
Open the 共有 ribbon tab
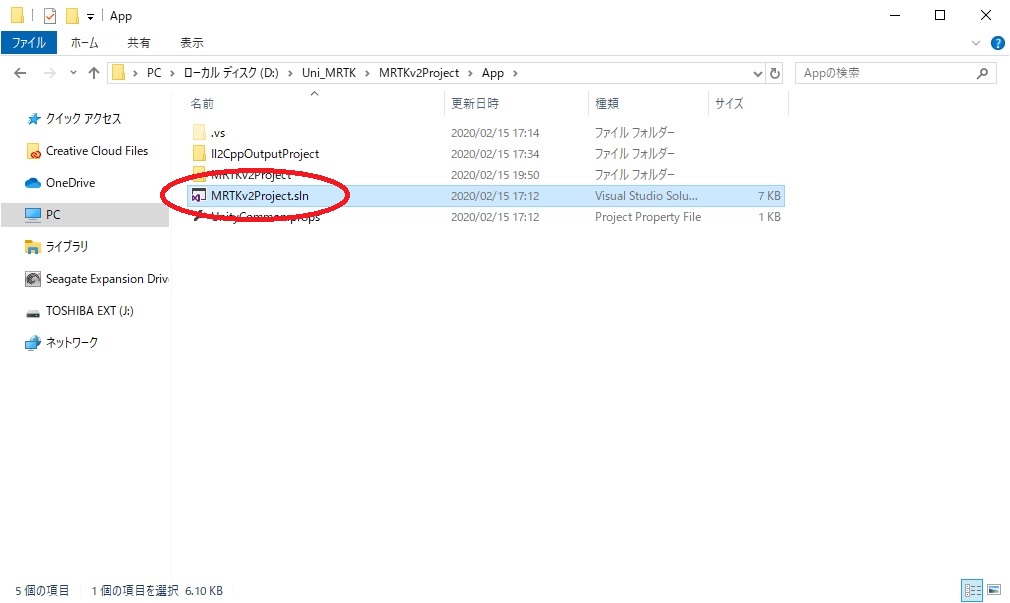pyautogui.click(x=138, y=43)
